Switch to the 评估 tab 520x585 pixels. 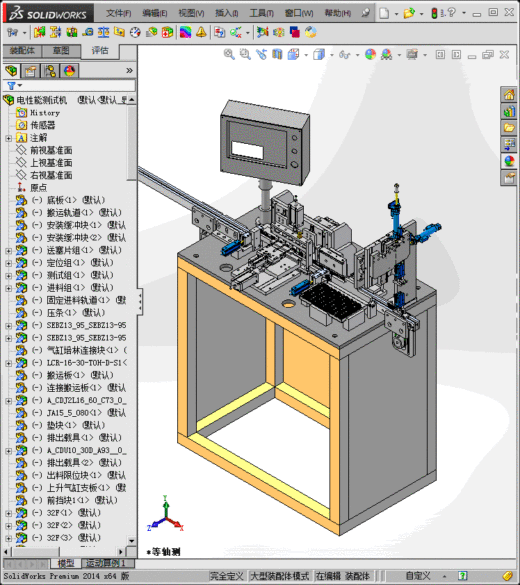point(100,51)
